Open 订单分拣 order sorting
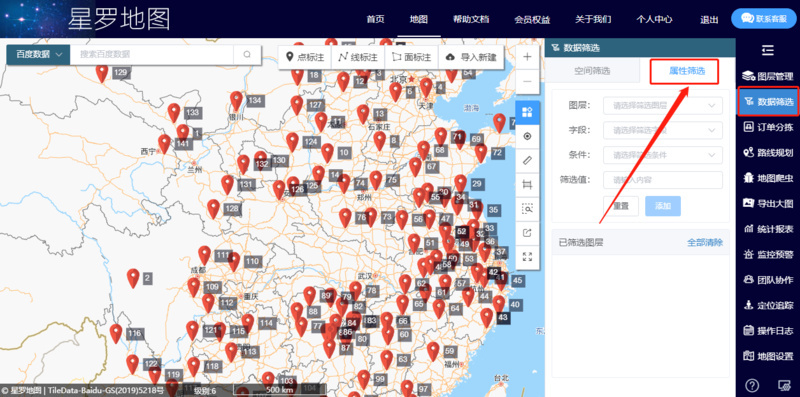The width and height of the screenshot is (800, 397). click(768, 127)
